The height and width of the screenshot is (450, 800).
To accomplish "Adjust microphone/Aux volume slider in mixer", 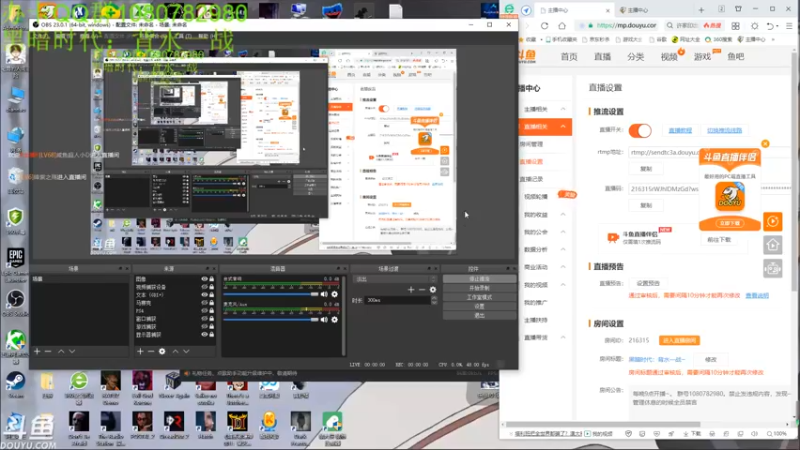I will click(270, 320).
